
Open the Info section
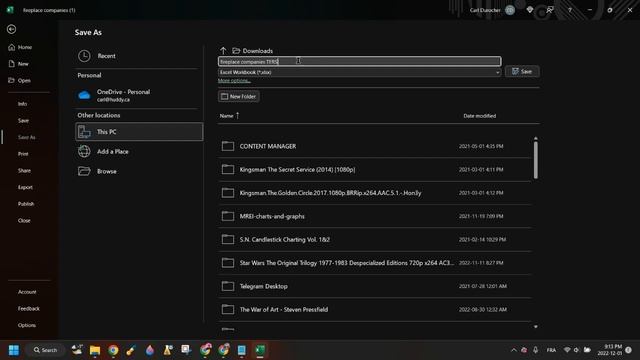point(22,104)
